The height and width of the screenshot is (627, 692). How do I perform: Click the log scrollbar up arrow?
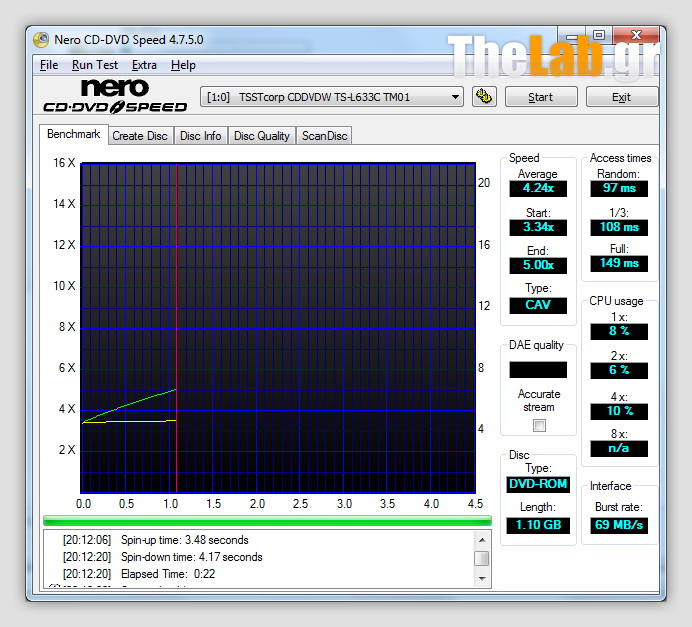pyautogui.click(x=482, y=540)
